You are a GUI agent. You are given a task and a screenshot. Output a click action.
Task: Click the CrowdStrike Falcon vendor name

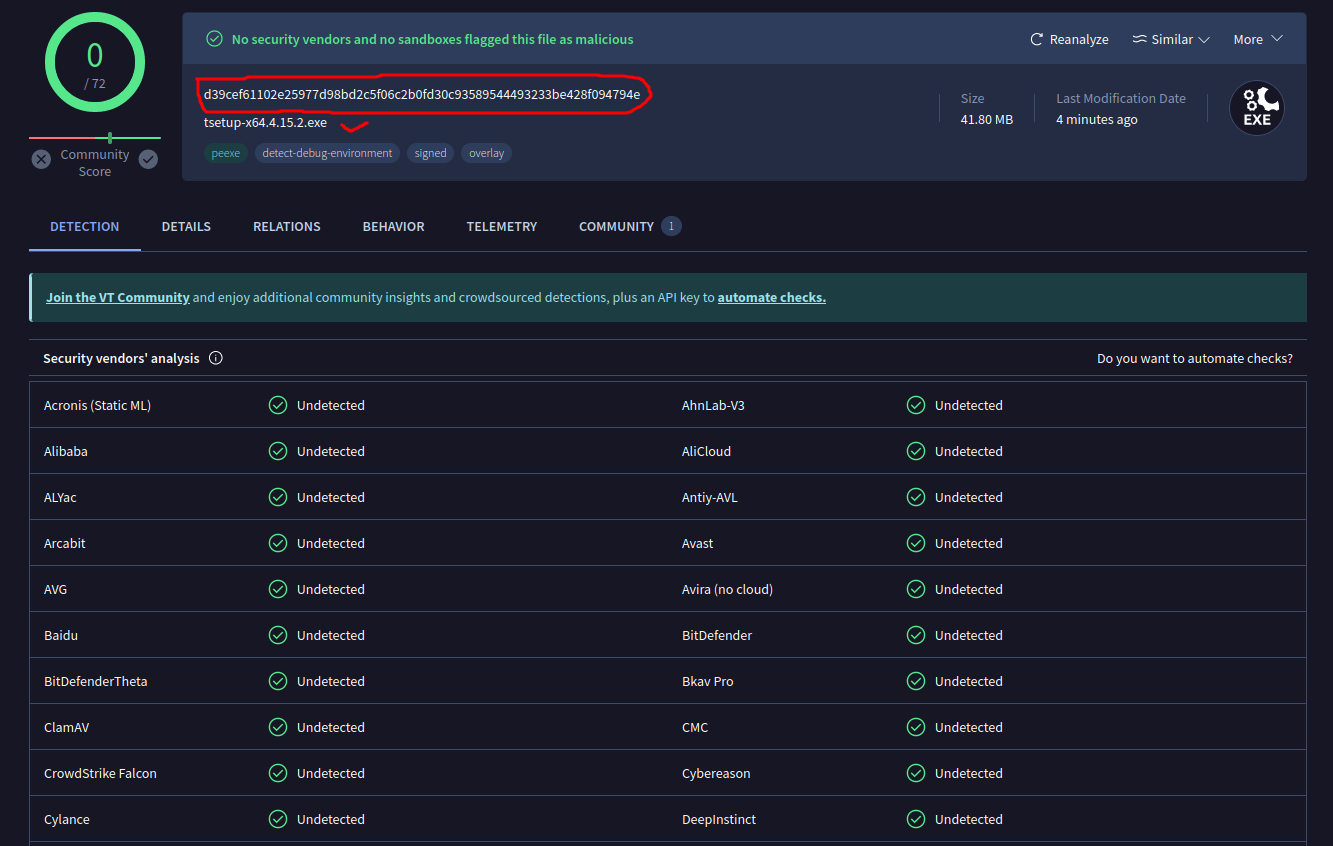pos(100,773)
